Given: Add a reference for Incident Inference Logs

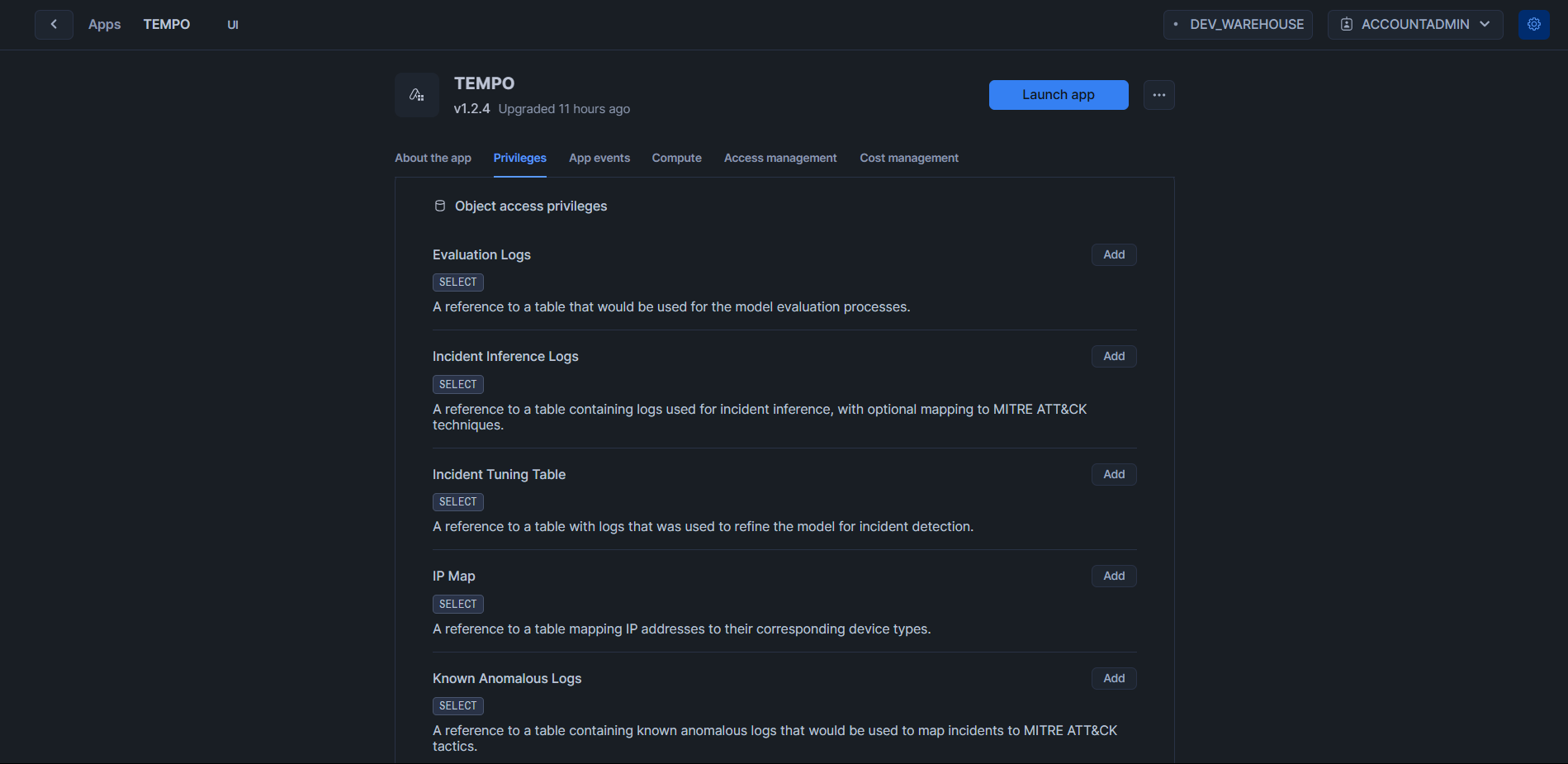Looking at the screenshot, I should [1114, 356].
